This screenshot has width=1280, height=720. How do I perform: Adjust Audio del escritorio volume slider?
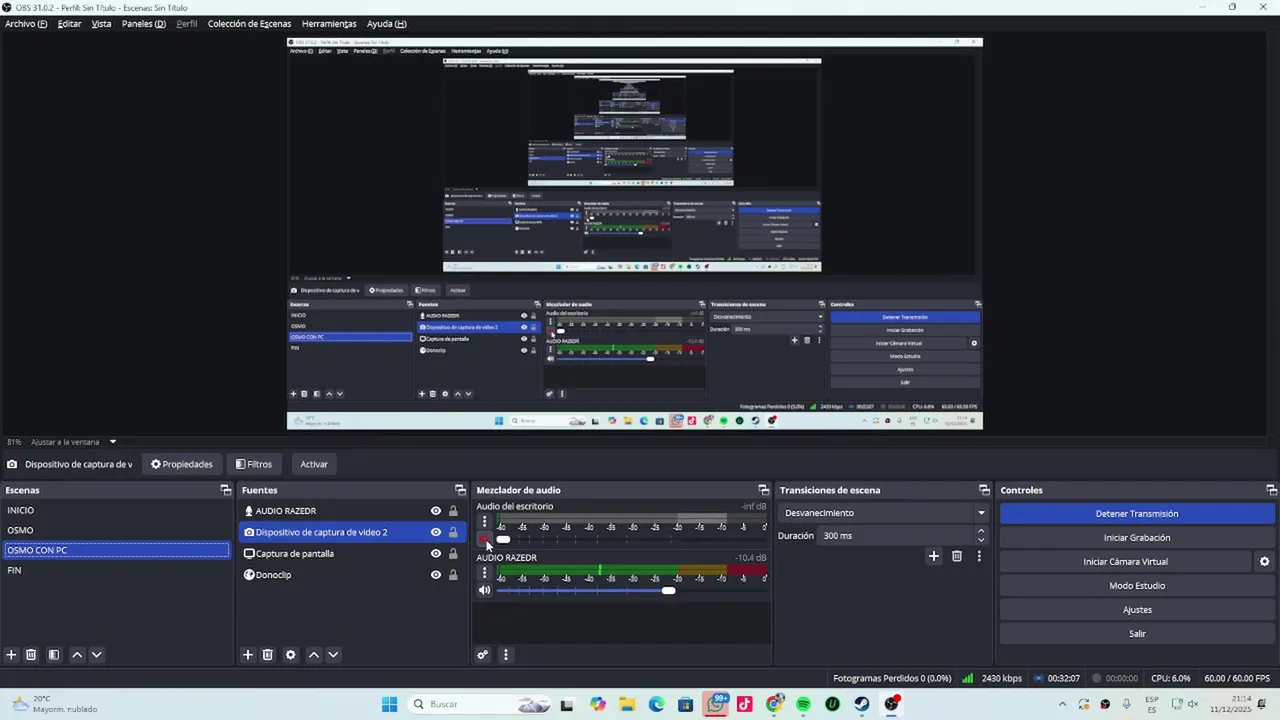point(503,539)
